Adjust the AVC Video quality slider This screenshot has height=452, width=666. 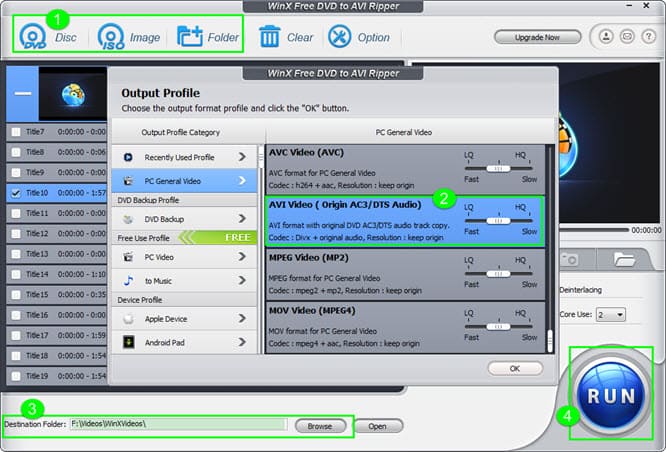(x=499, y=169)
